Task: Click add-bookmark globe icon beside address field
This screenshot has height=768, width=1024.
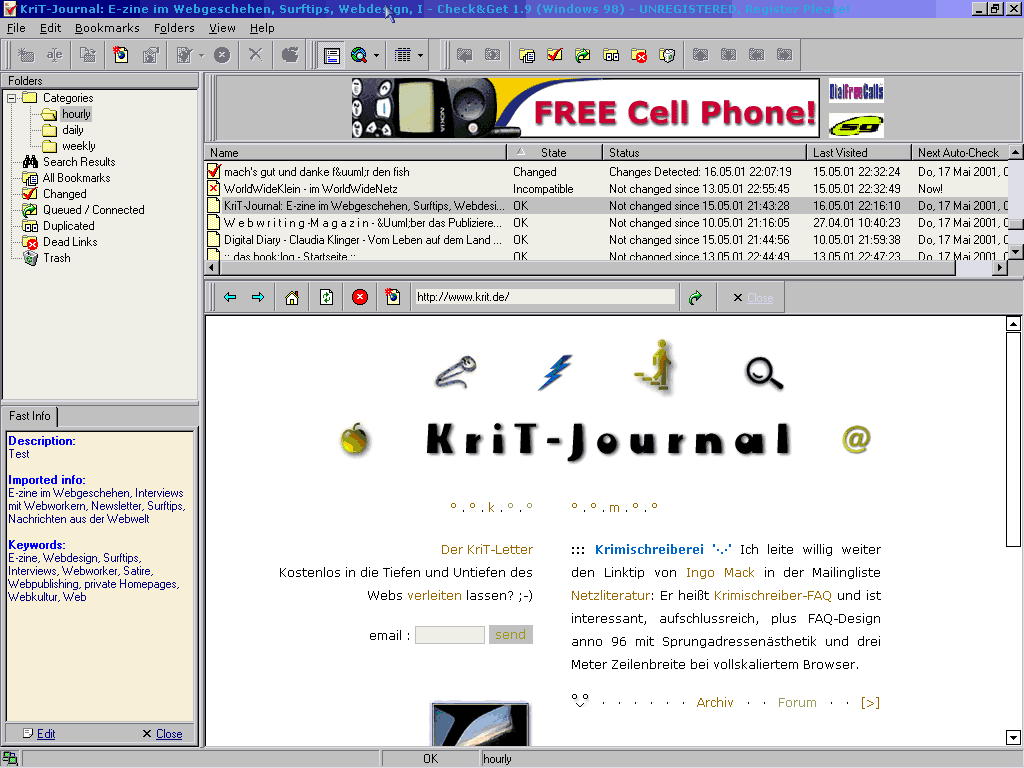Action: tap(392, 297)
